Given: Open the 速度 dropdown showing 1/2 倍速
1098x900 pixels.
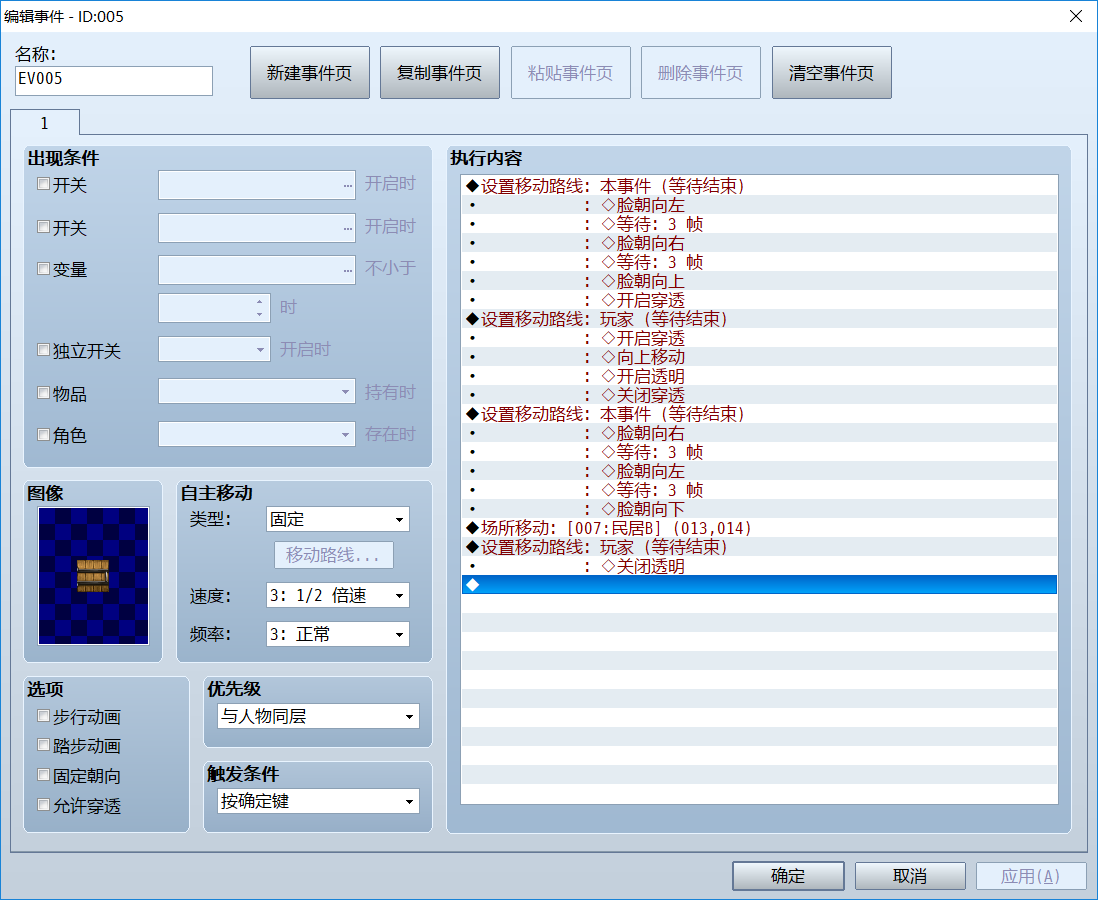Looking at the screenshot, I should (x=338, y=595).
